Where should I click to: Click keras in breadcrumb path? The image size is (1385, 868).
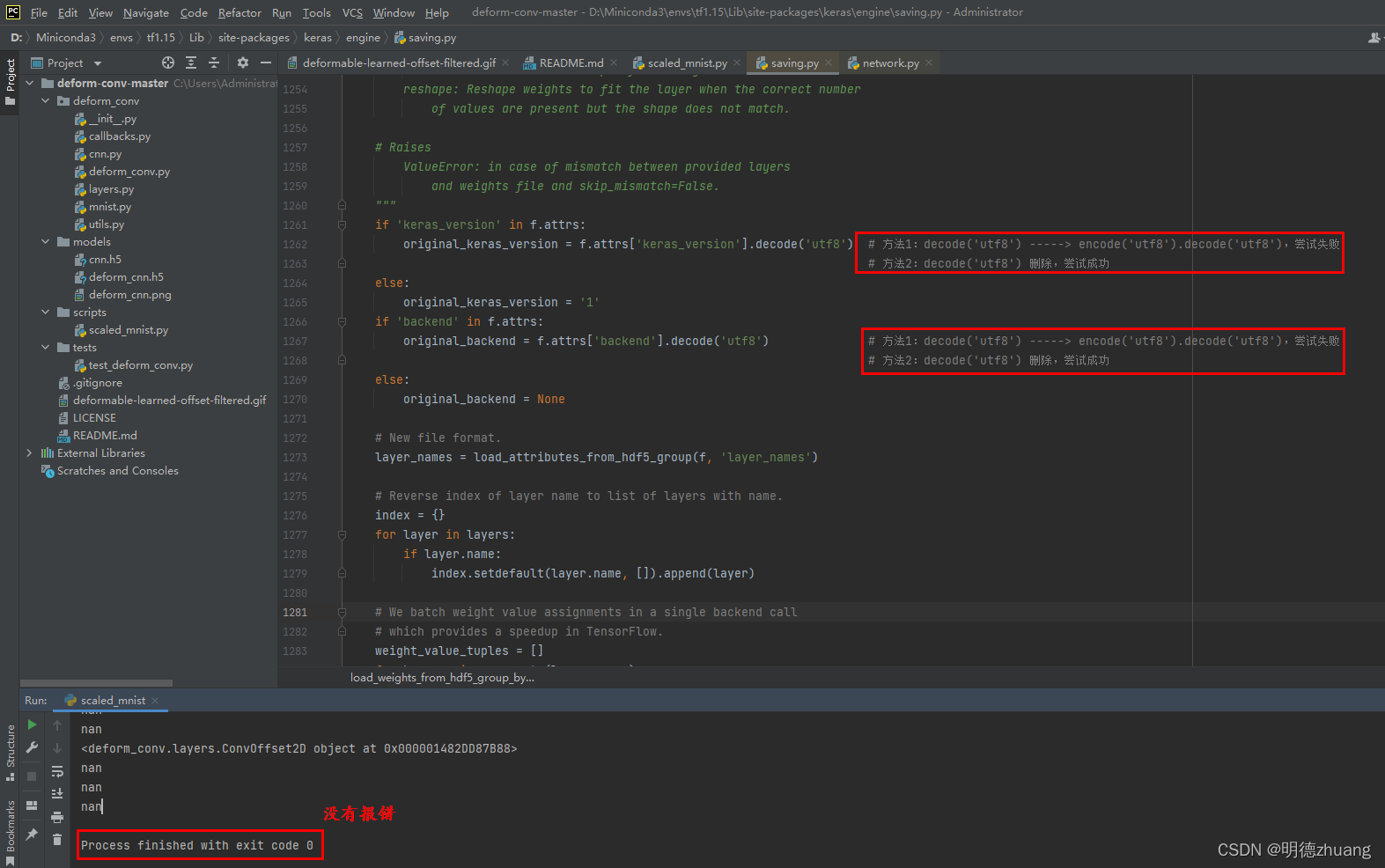[318, 38]
